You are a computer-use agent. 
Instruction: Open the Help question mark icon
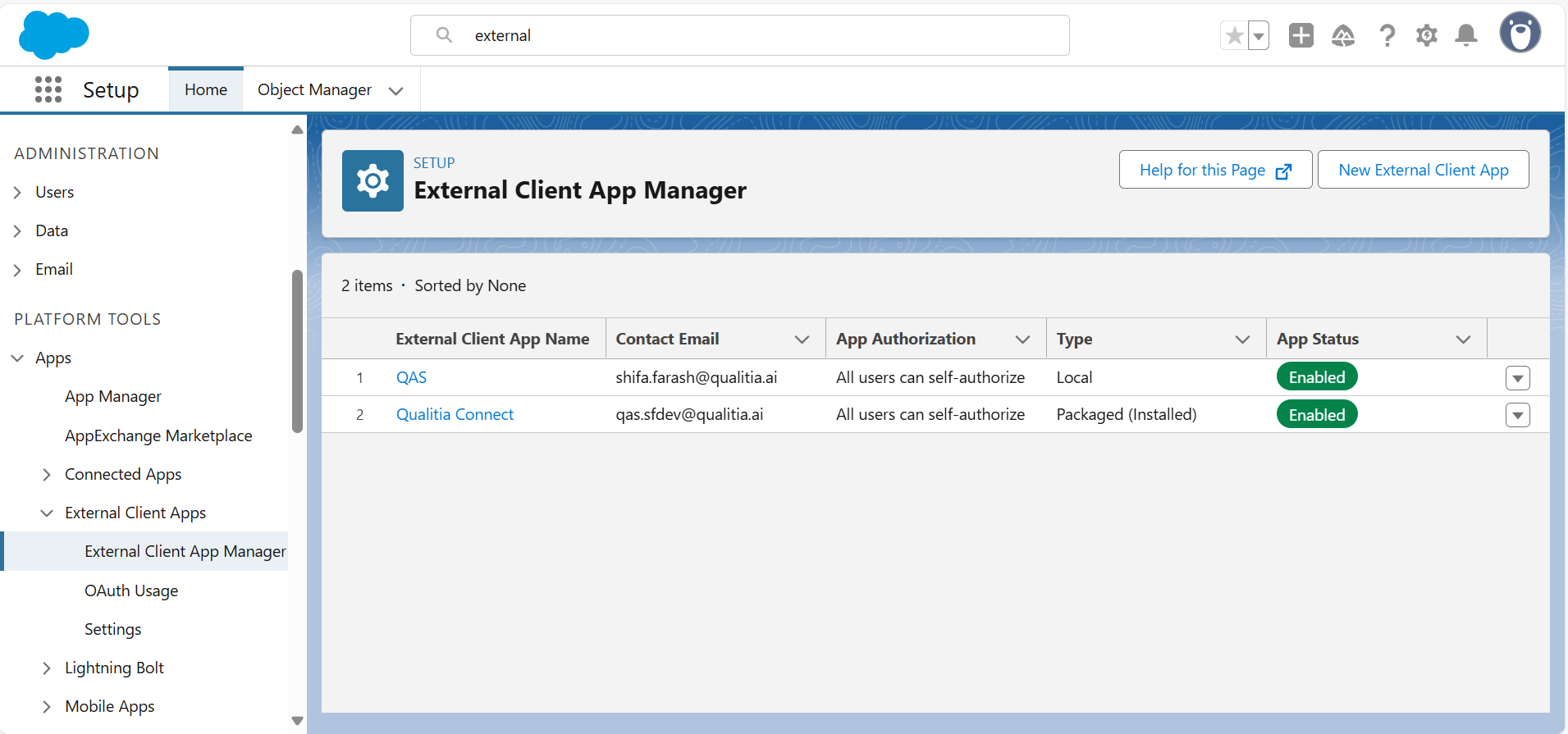coord(1387,35)
